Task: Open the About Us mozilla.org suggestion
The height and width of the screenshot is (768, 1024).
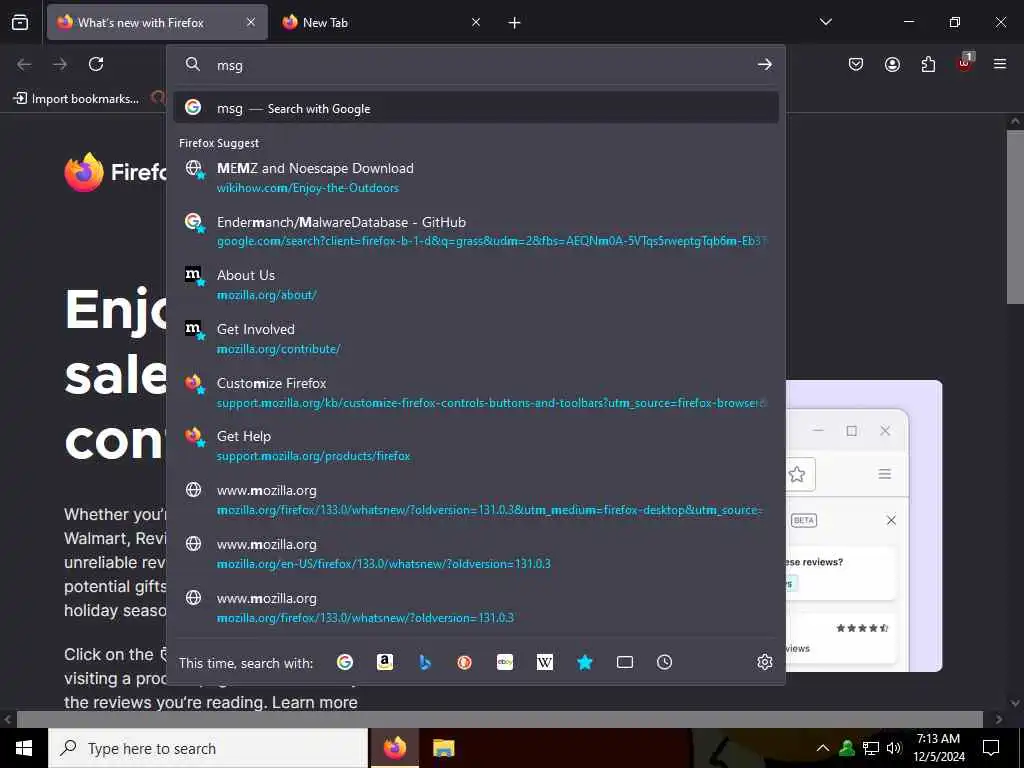Action: point(476,285)
